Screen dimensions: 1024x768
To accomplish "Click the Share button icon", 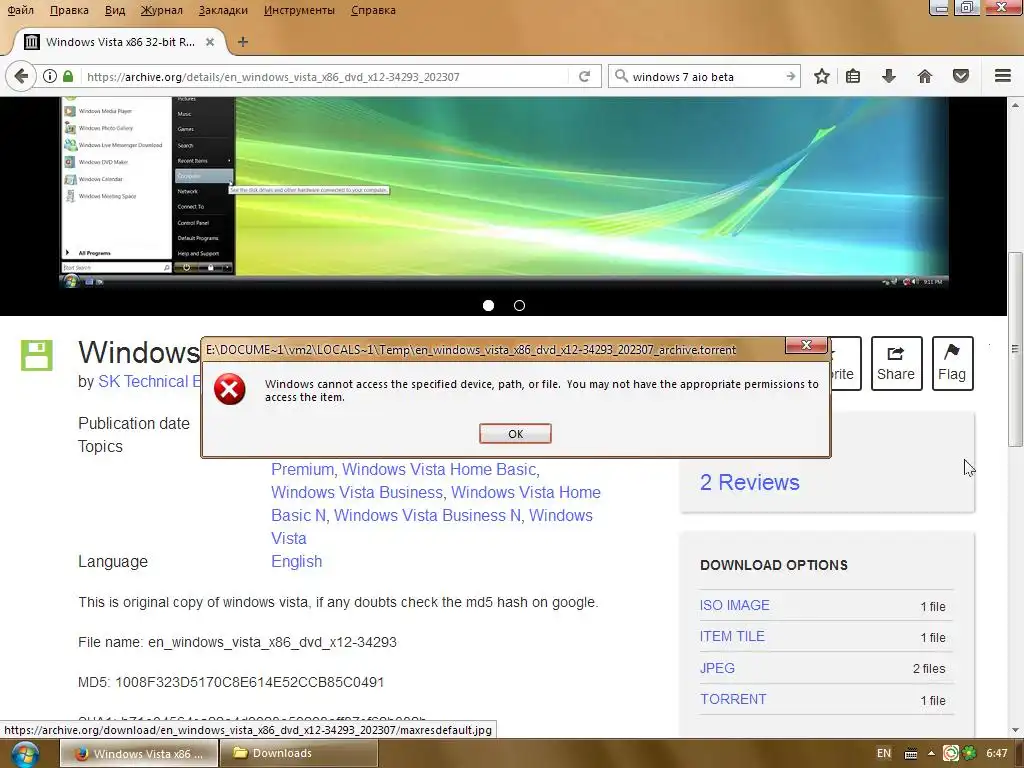I will point(896,364).
